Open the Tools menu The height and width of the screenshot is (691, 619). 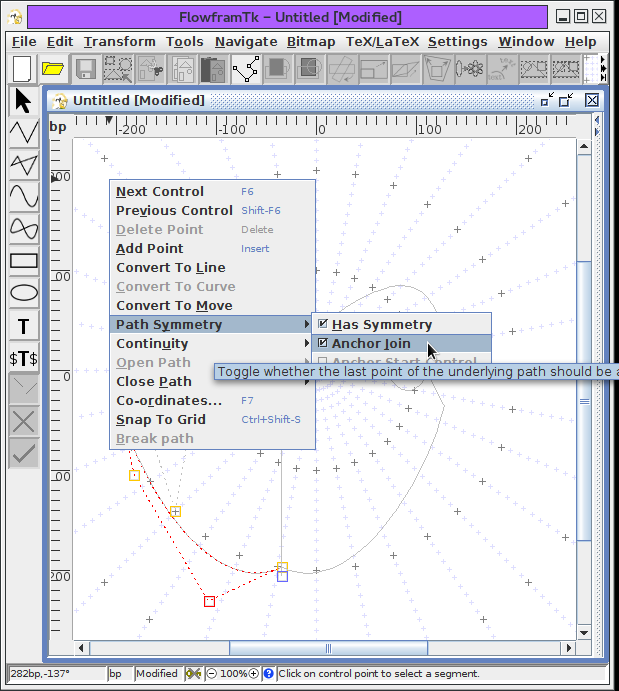(185, 41)
